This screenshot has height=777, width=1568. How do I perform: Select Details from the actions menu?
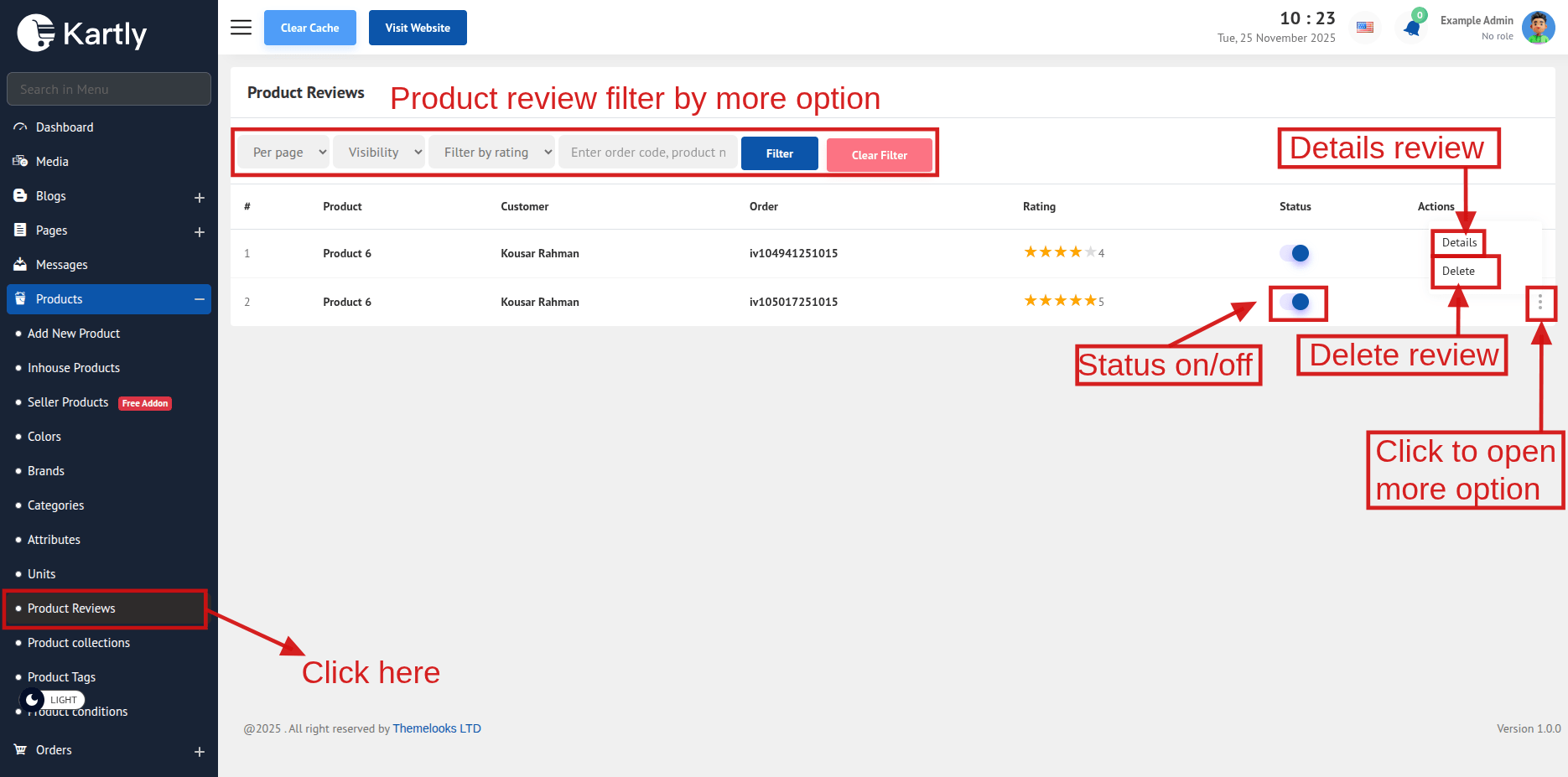click(1459, 243)
